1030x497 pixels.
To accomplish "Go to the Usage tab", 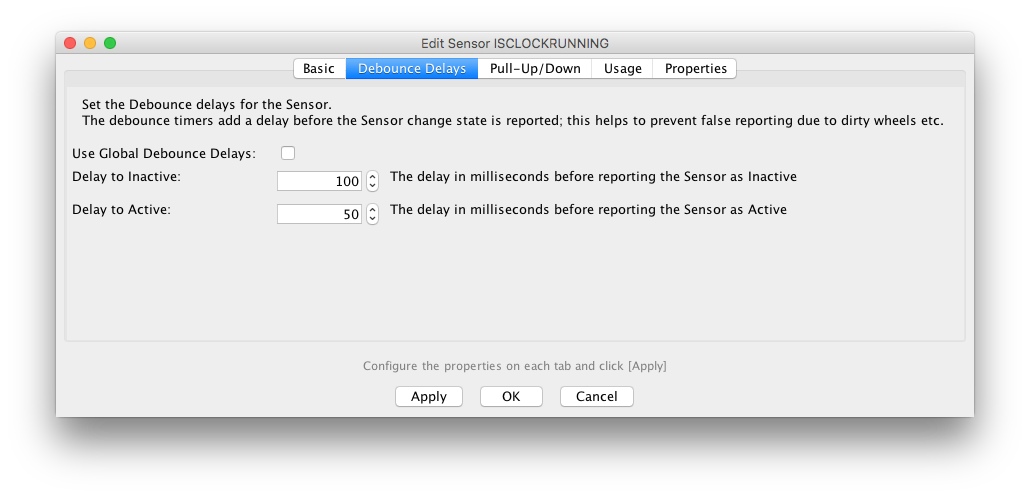I will pos(623,69).
